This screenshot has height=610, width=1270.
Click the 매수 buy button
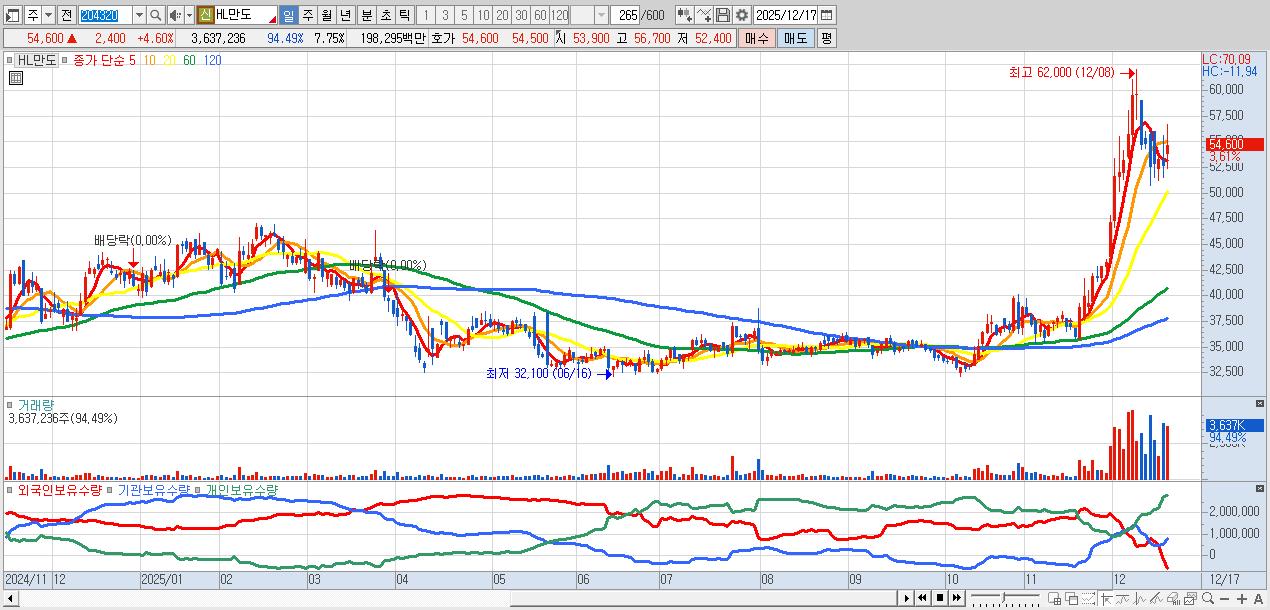click(757, 38)
